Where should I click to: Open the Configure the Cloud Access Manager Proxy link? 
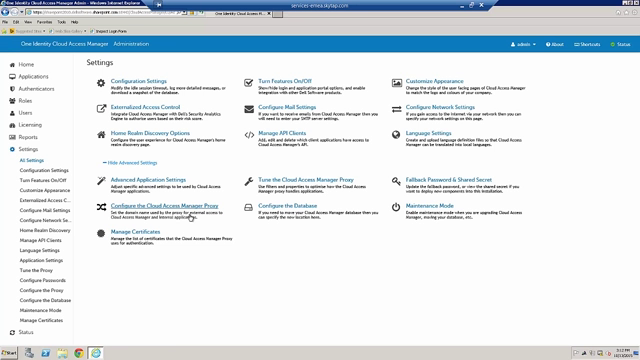click(x=164, y=206)
